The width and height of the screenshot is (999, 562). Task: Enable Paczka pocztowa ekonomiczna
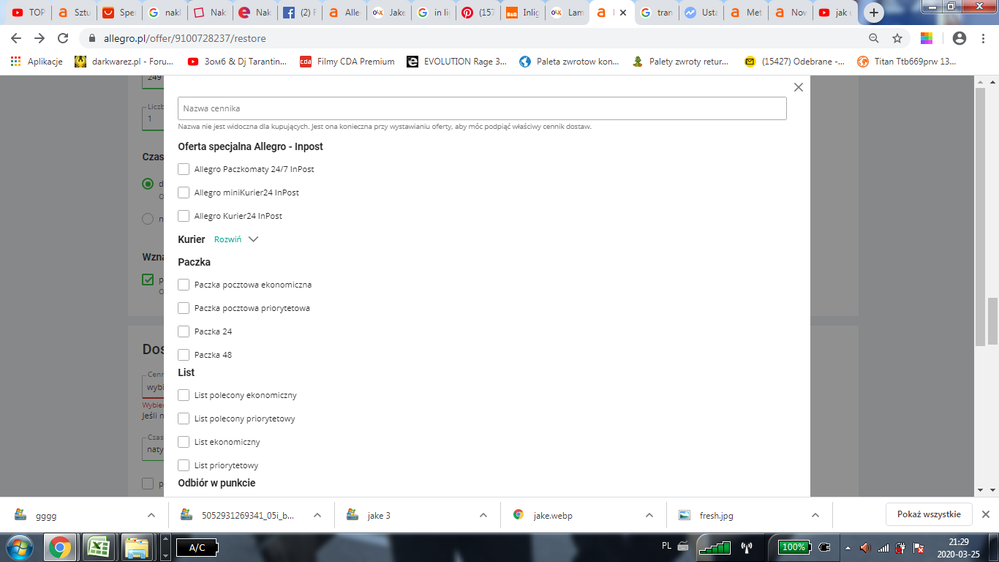click(183, 285)
